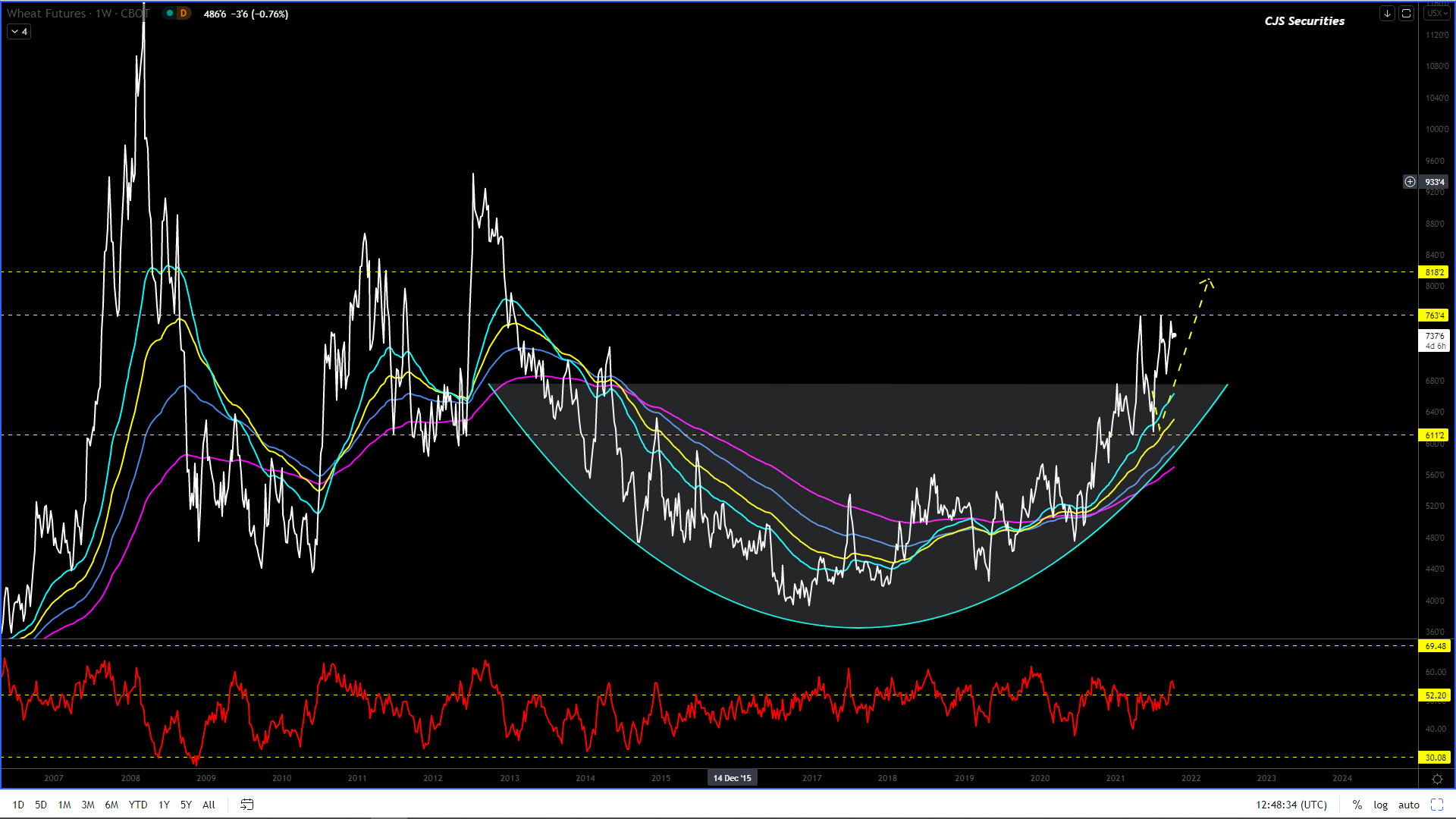1456x819 pixels.
Task: Click fullscreen mode icon in bottom toolbar
Action: pos(1436,805)
